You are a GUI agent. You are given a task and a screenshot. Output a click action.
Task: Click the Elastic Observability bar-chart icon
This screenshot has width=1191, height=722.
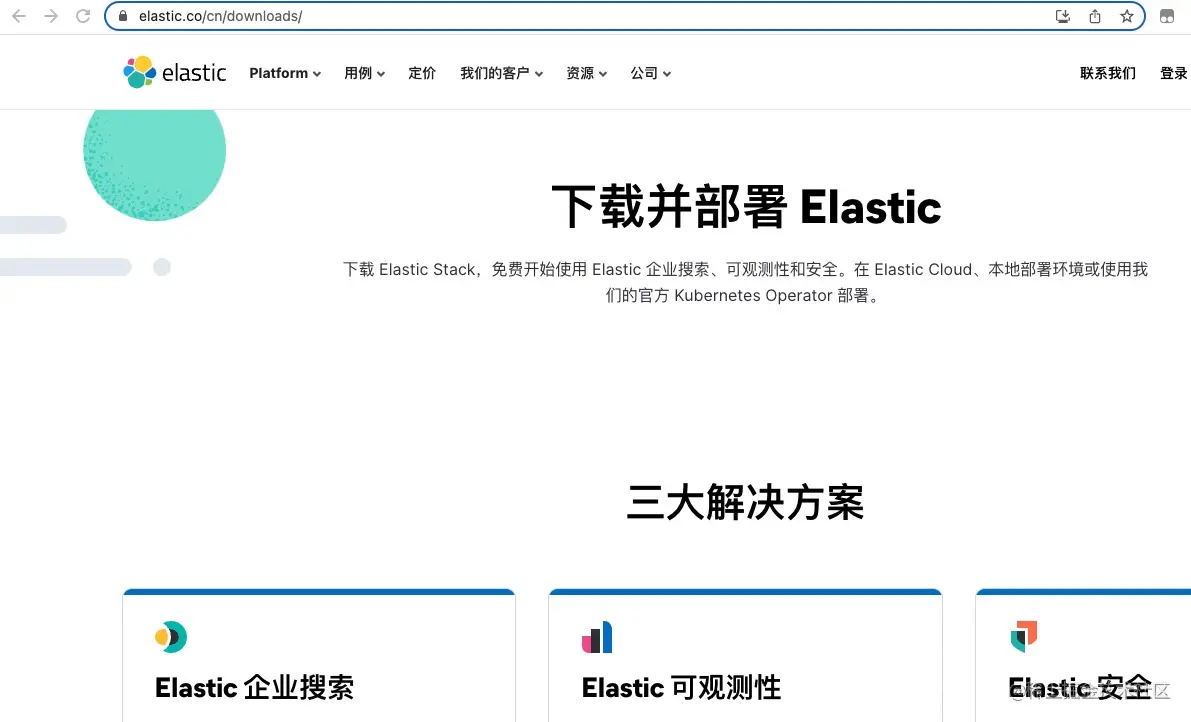(x=597, y=636)
